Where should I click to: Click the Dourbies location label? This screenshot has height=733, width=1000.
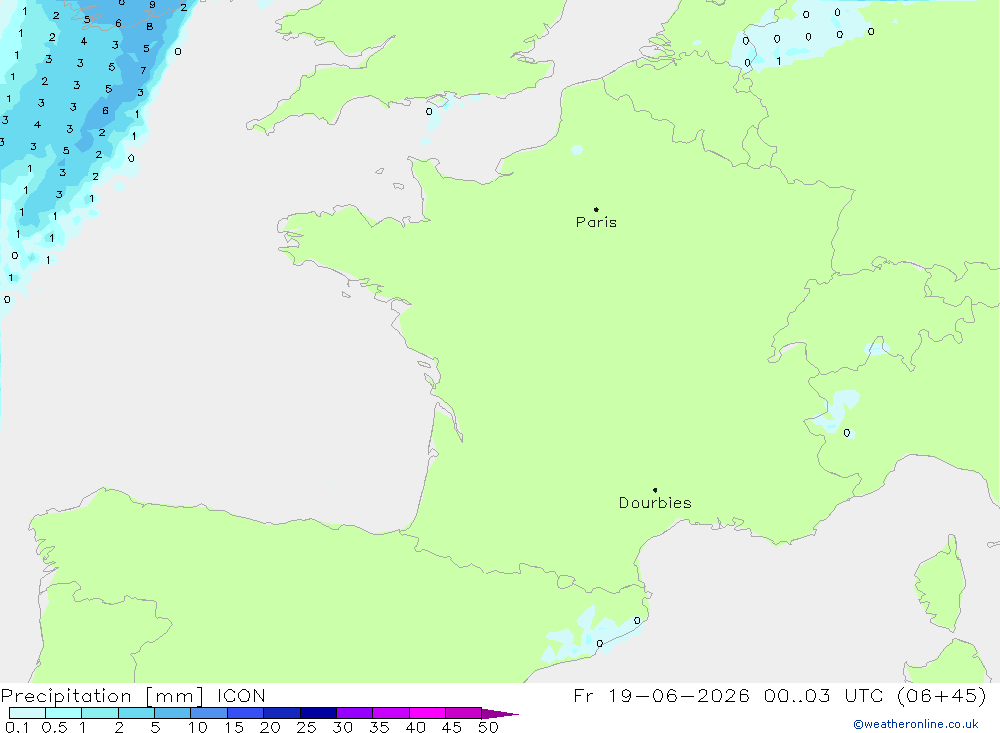[655, 503]
